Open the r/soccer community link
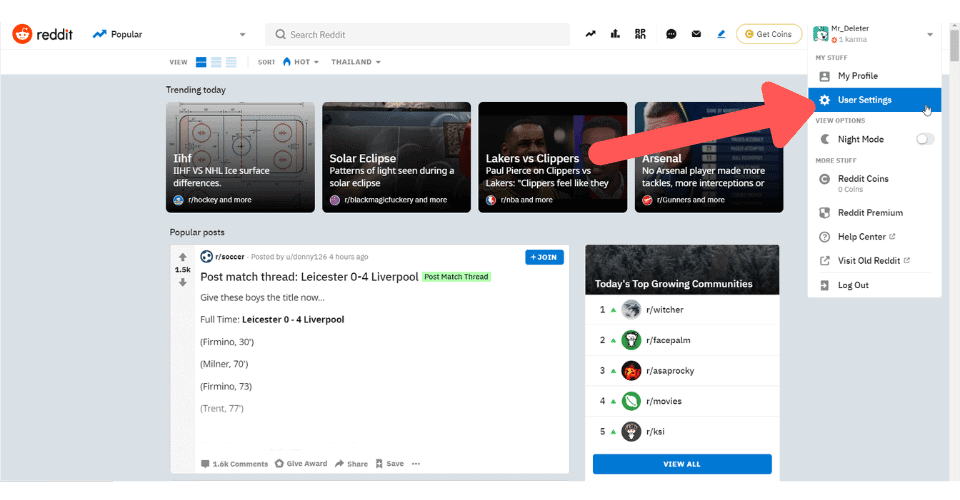Viewport: 960px width, 500px height. click(230, 257)
